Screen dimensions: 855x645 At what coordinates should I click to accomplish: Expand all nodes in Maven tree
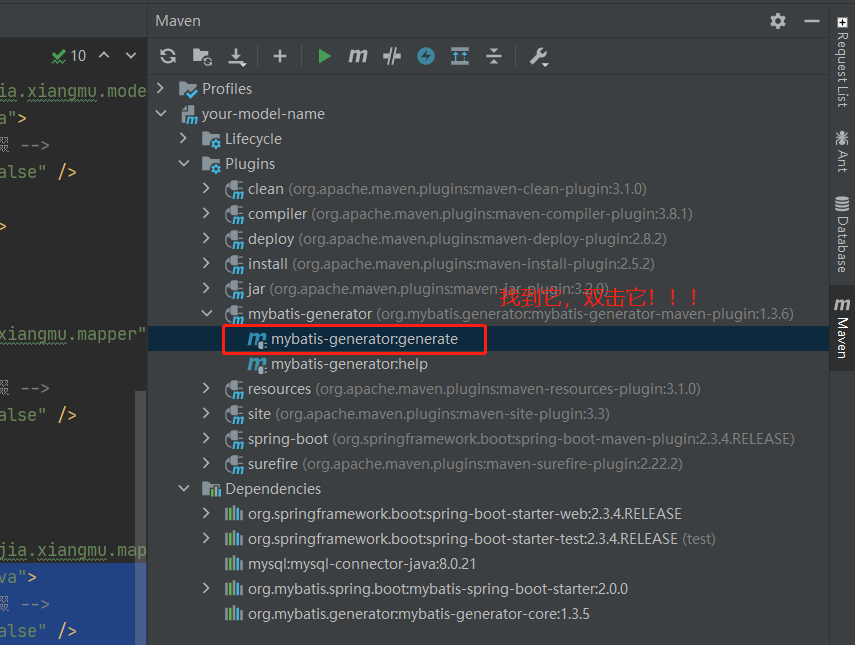tap(460, 56)
